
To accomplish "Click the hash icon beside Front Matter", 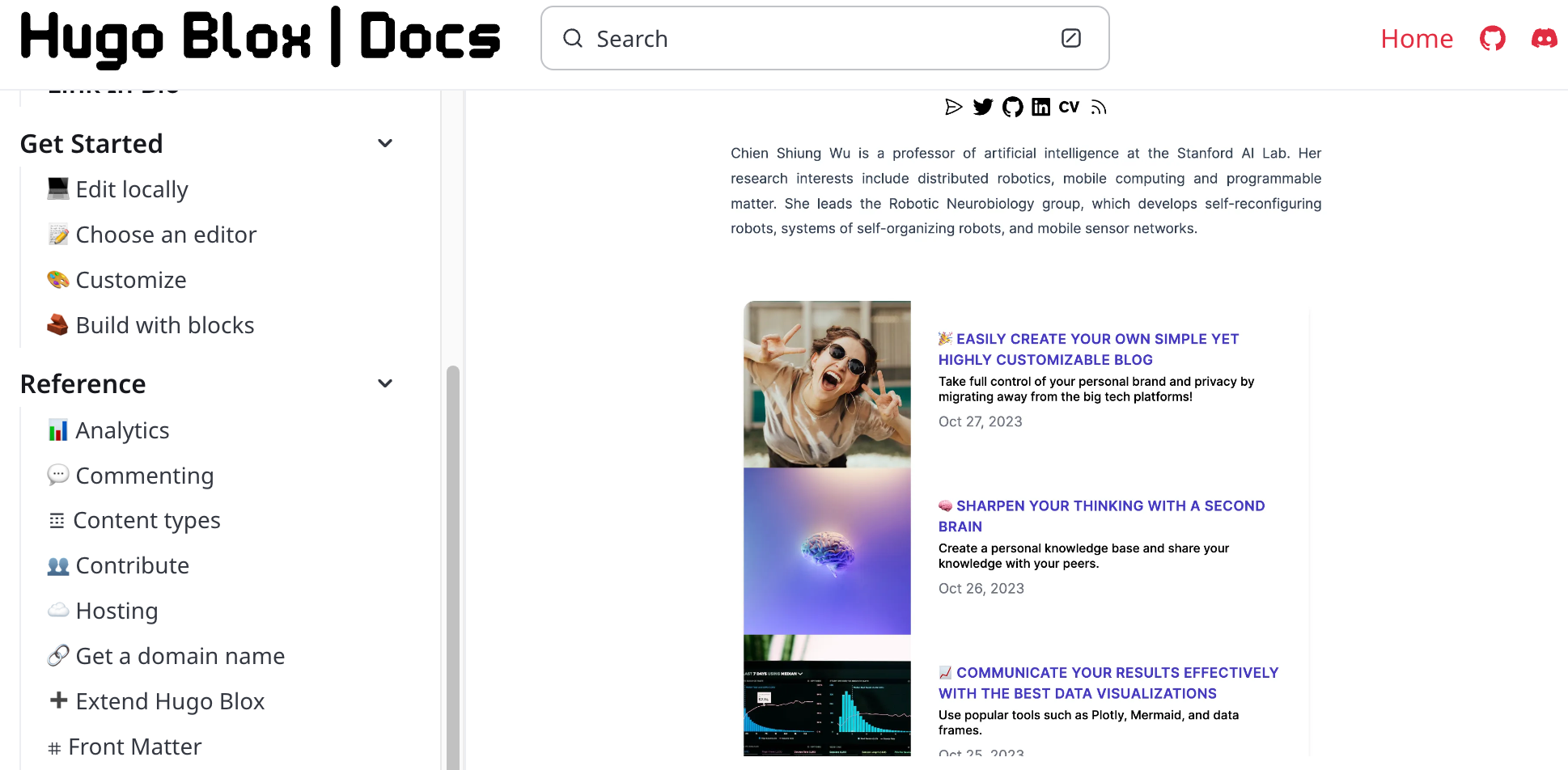I will [x=54, y=748].
